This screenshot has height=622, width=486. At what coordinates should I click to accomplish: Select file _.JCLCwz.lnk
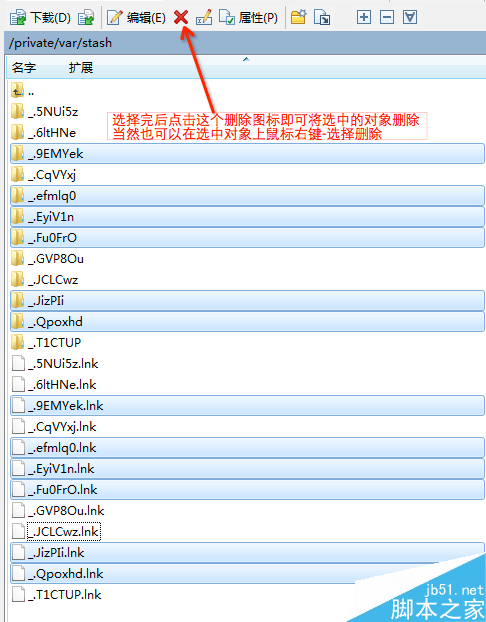coord(56,532)
